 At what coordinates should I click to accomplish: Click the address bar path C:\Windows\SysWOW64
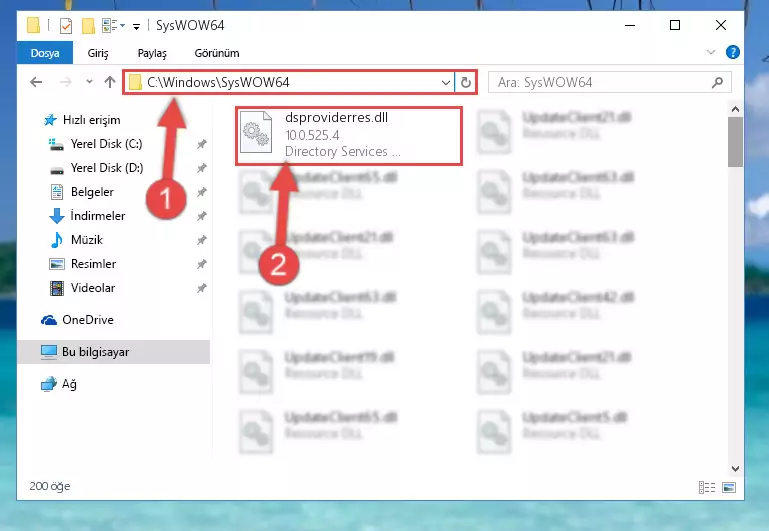[218, 82]
